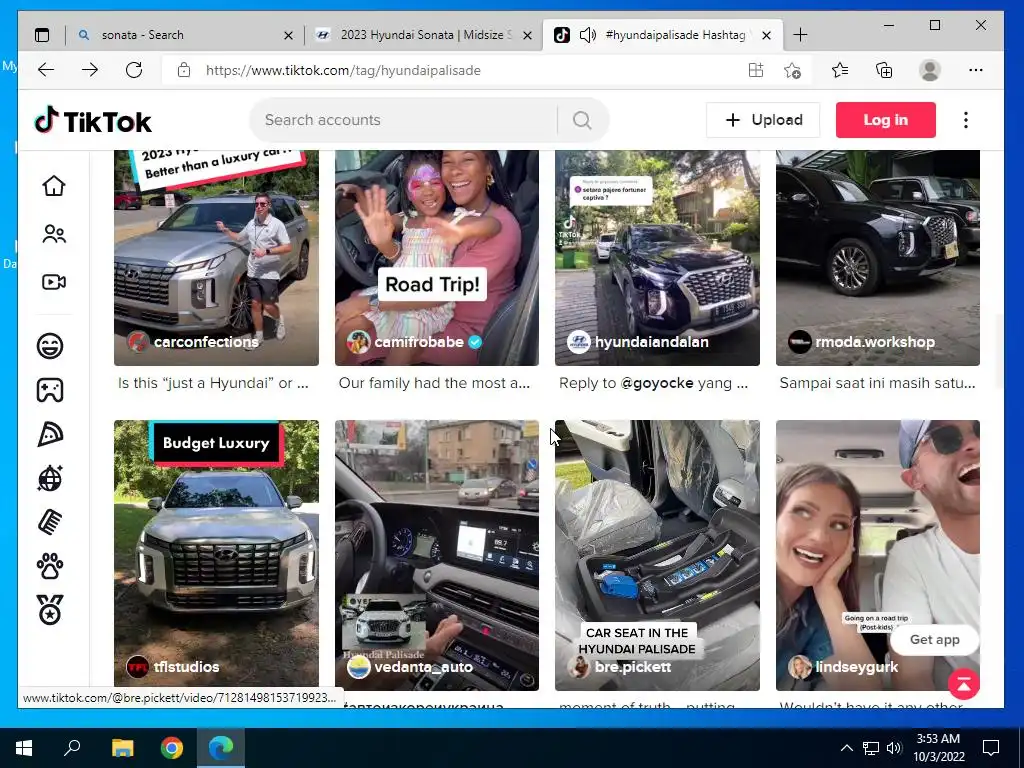Open the Windows Start menu

coord(24,748)
